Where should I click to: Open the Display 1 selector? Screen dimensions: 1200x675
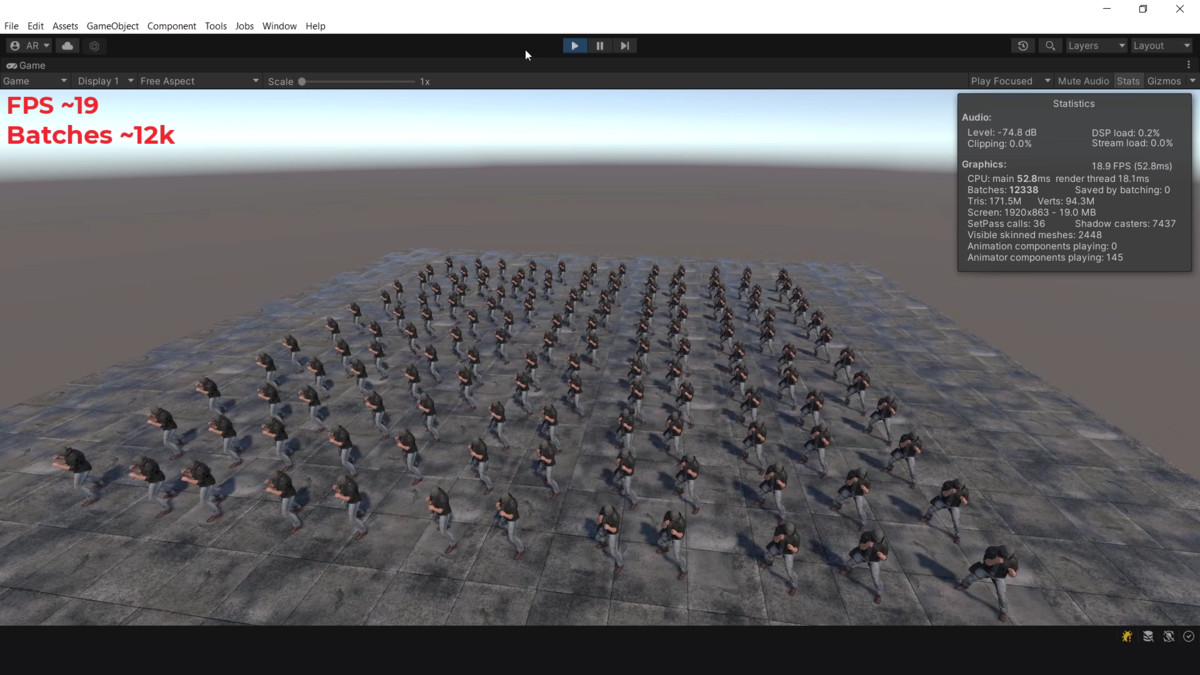(100, 80)
